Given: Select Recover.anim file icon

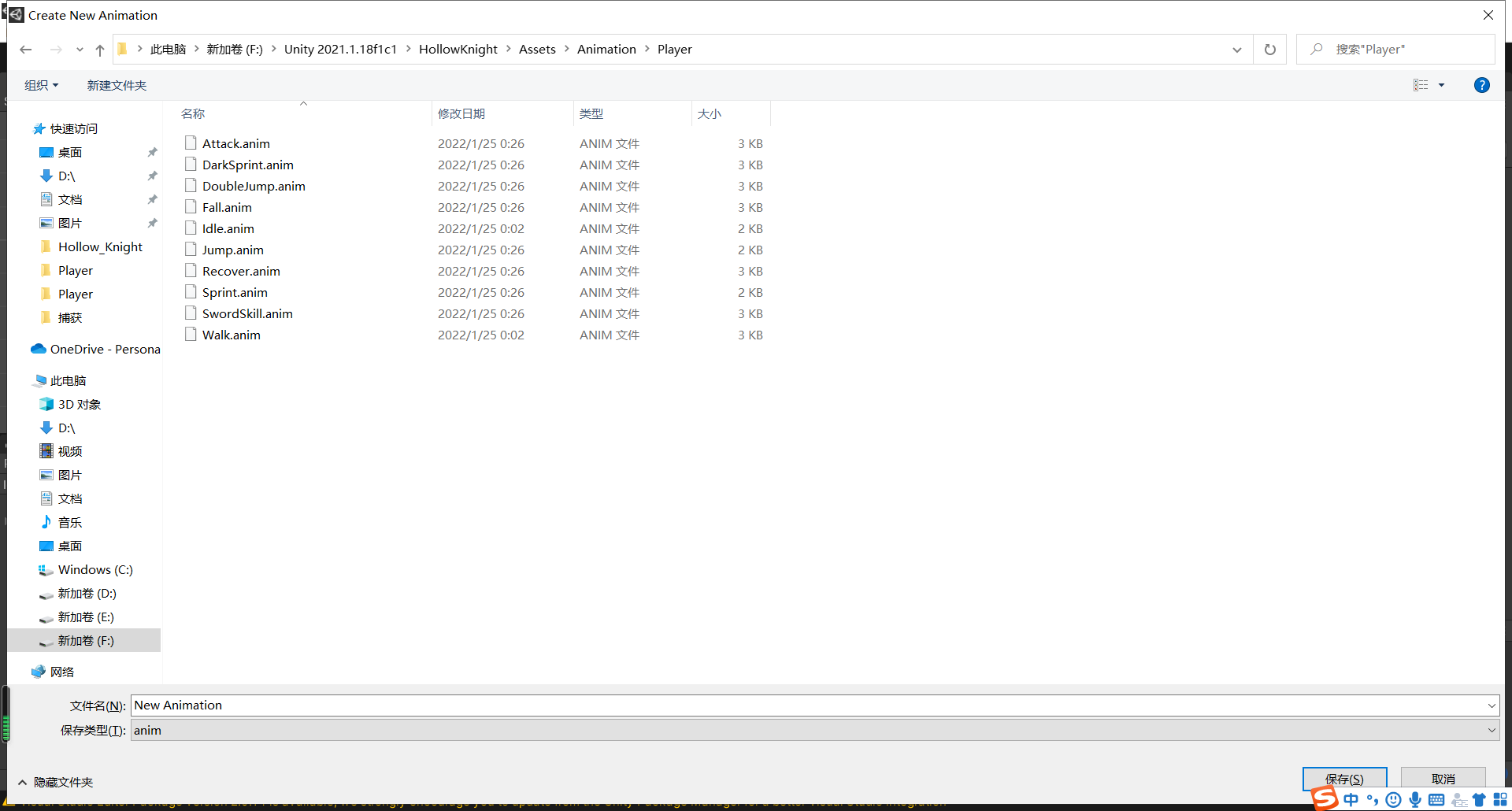Looking at the screenshot, I should coord(191,270).
